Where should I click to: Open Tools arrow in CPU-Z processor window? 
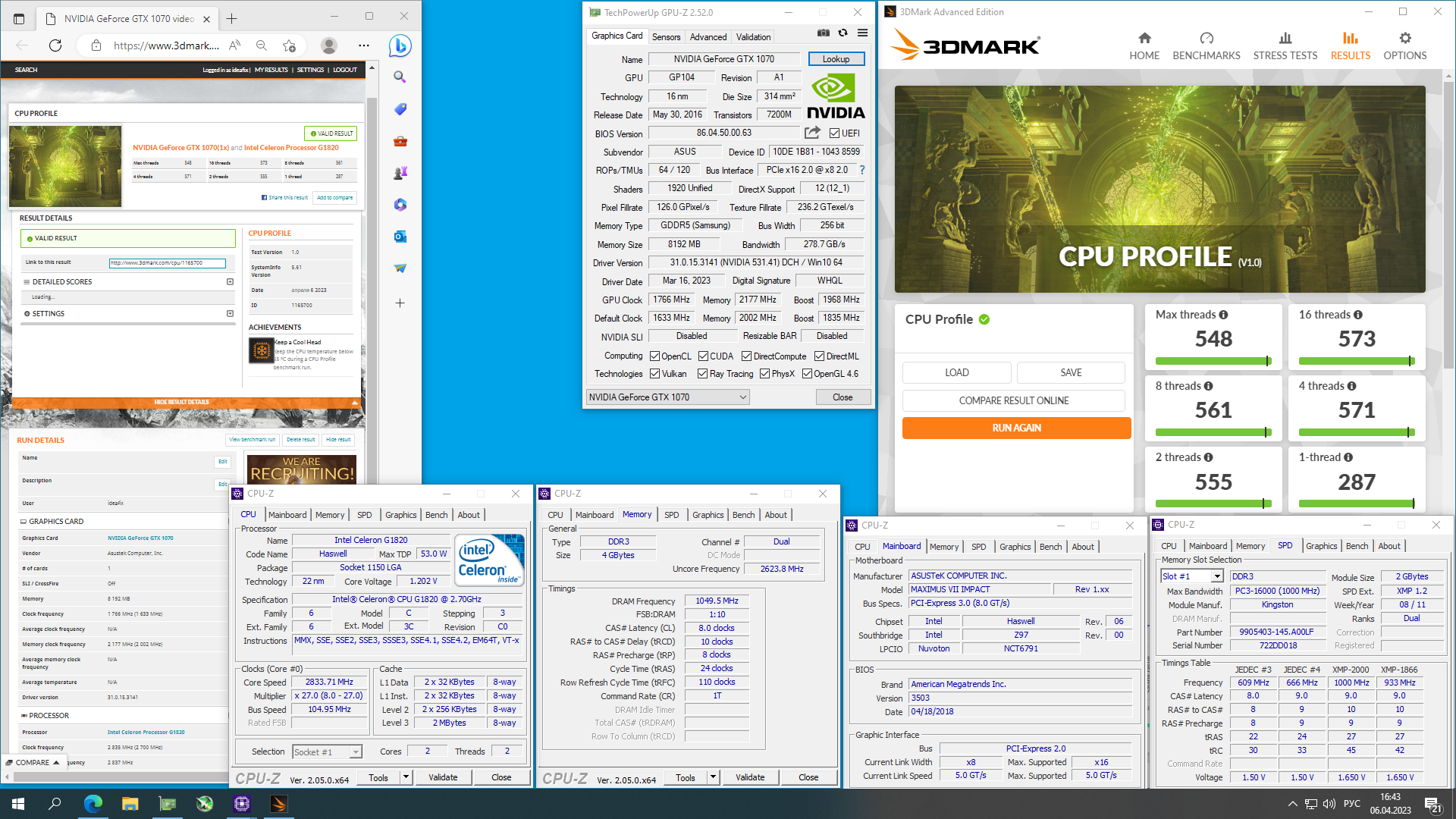coord(406,777)
